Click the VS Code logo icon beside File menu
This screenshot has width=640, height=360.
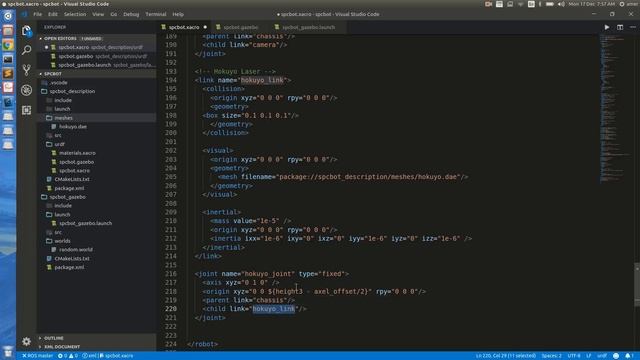pos(24,14)
